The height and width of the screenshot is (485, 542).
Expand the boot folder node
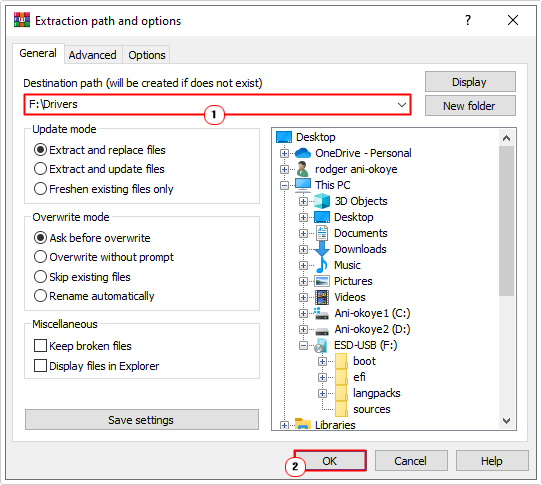pyautogui.click(x=322, y=361)
